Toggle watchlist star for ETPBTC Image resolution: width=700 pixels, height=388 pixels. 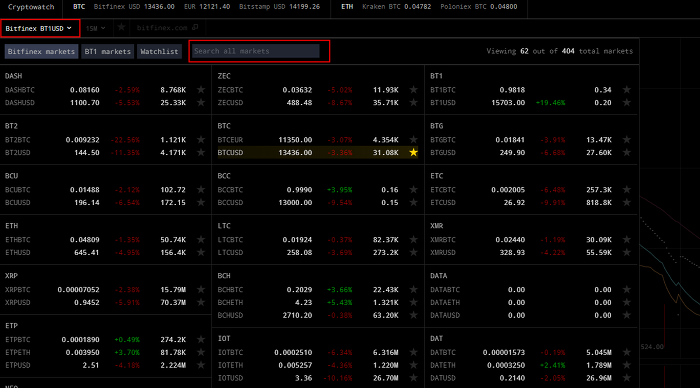(x=201, y=340)
